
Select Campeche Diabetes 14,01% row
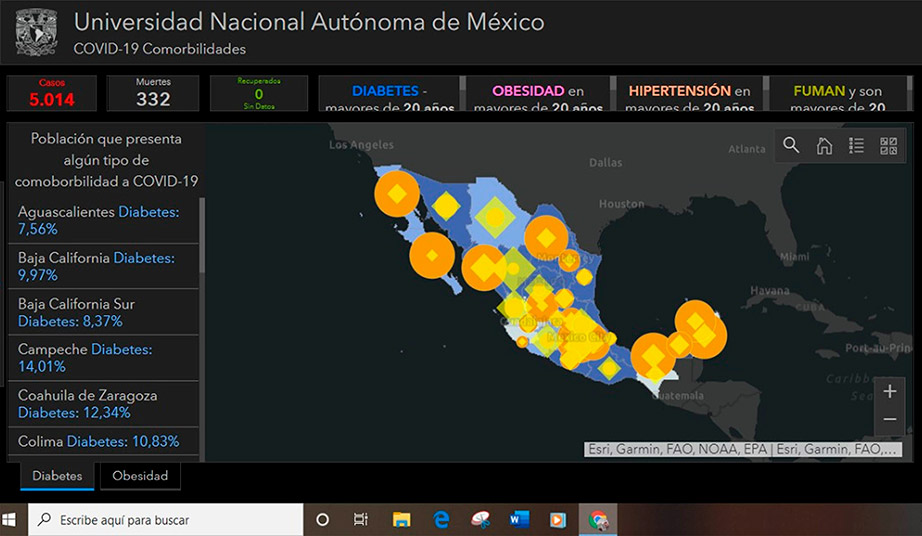click(x=103, y=358)
